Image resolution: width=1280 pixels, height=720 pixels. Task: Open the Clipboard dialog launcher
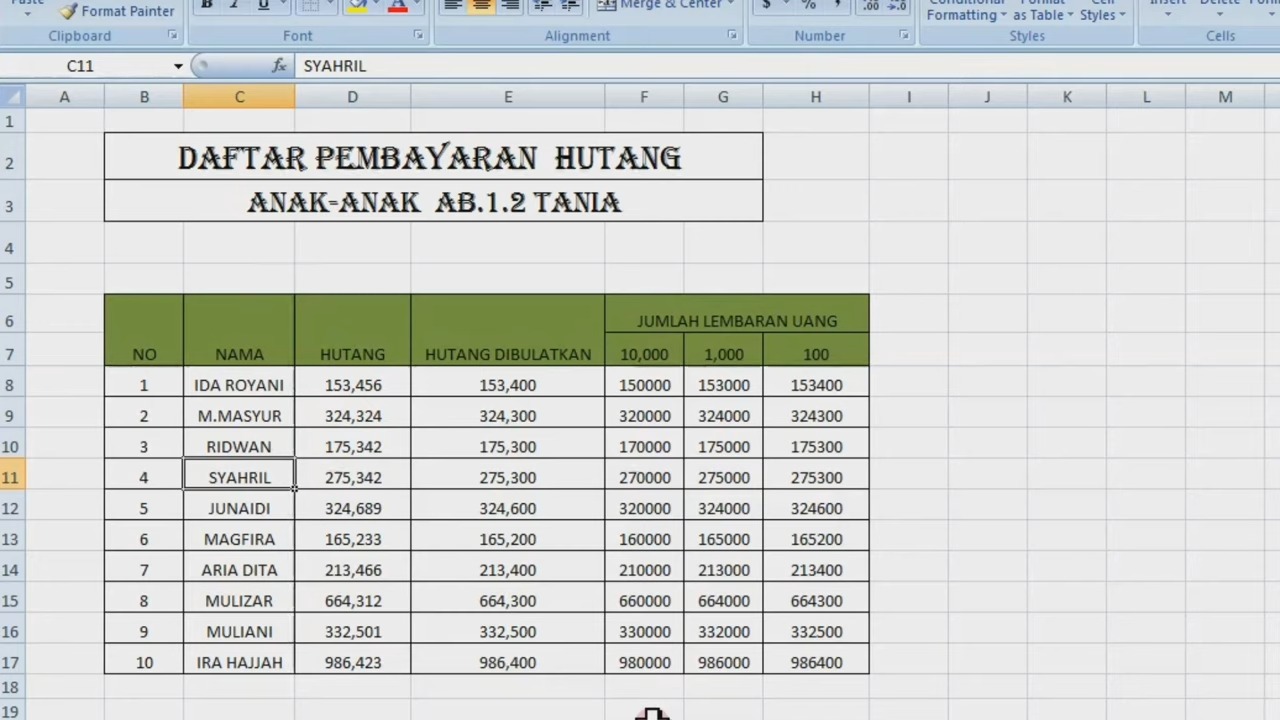click(172, 35)
